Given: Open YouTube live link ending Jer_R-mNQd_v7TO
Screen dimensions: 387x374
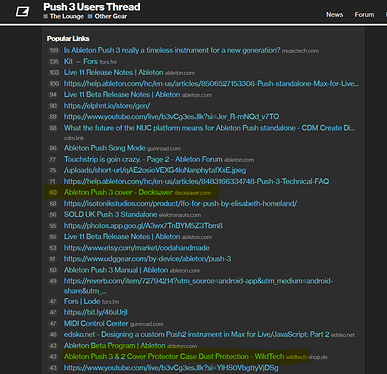Looking at the screenshot, I should [x=171, y=117].
